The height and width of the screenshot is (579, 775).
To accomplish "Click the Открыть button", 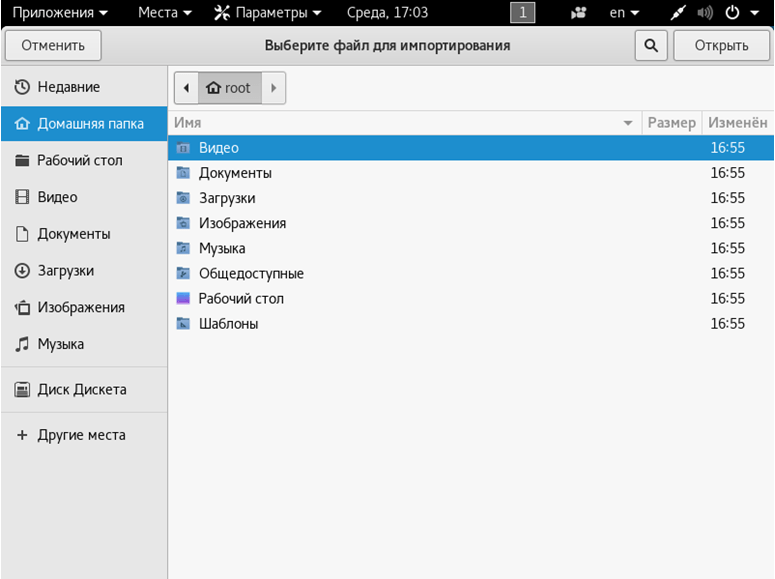I will 721,45.
